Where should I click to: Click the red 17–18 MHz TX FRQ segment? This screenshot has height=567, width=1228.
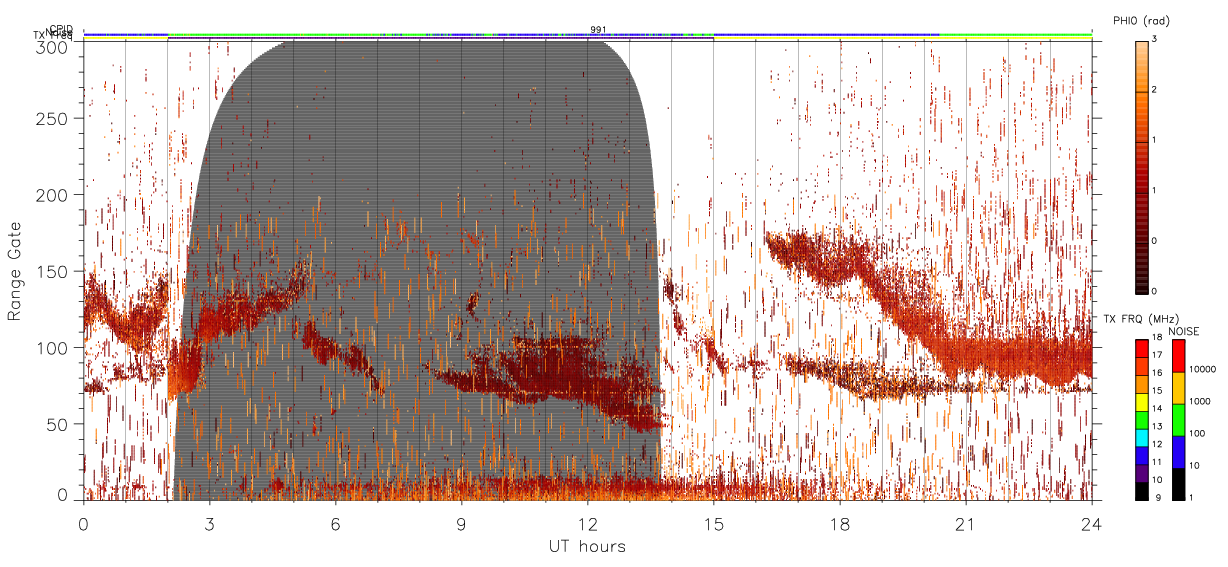pos(1142,348)
